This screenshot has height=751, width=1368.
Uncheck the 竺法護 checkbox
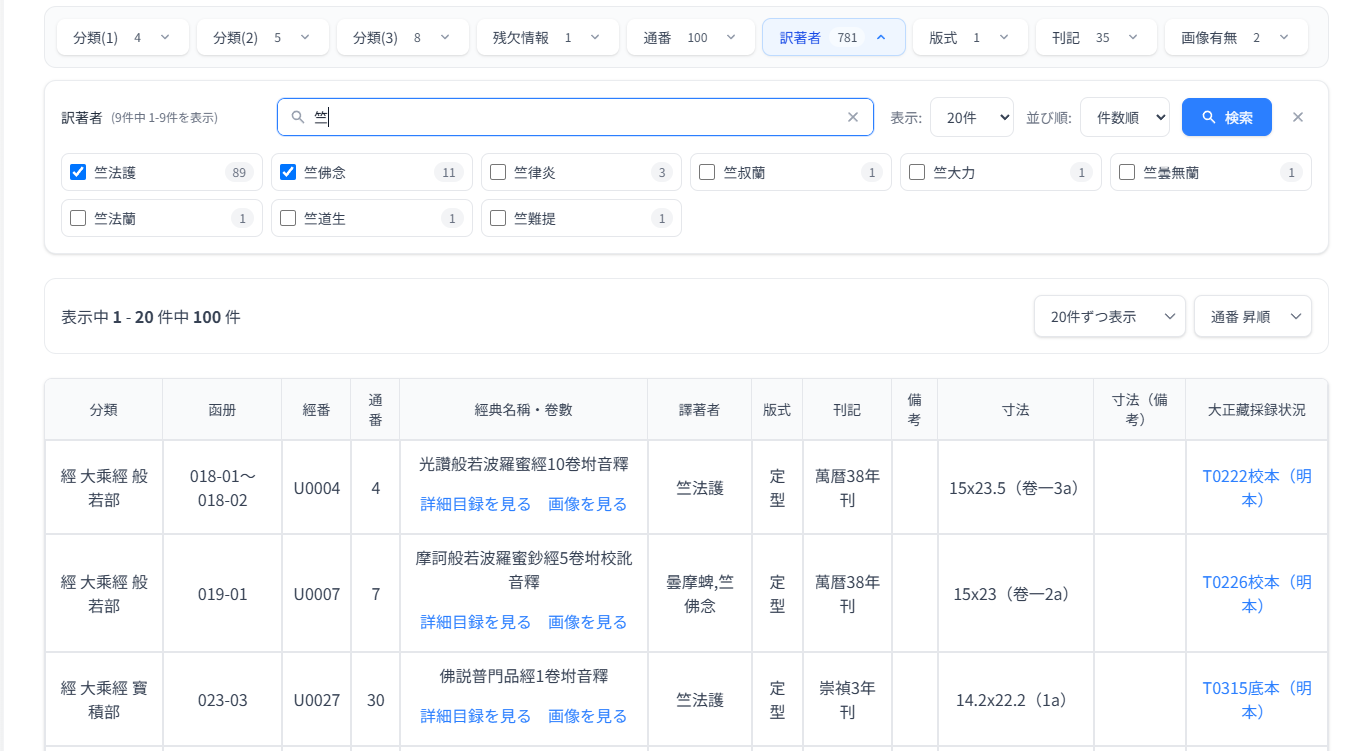click(78, 172)
